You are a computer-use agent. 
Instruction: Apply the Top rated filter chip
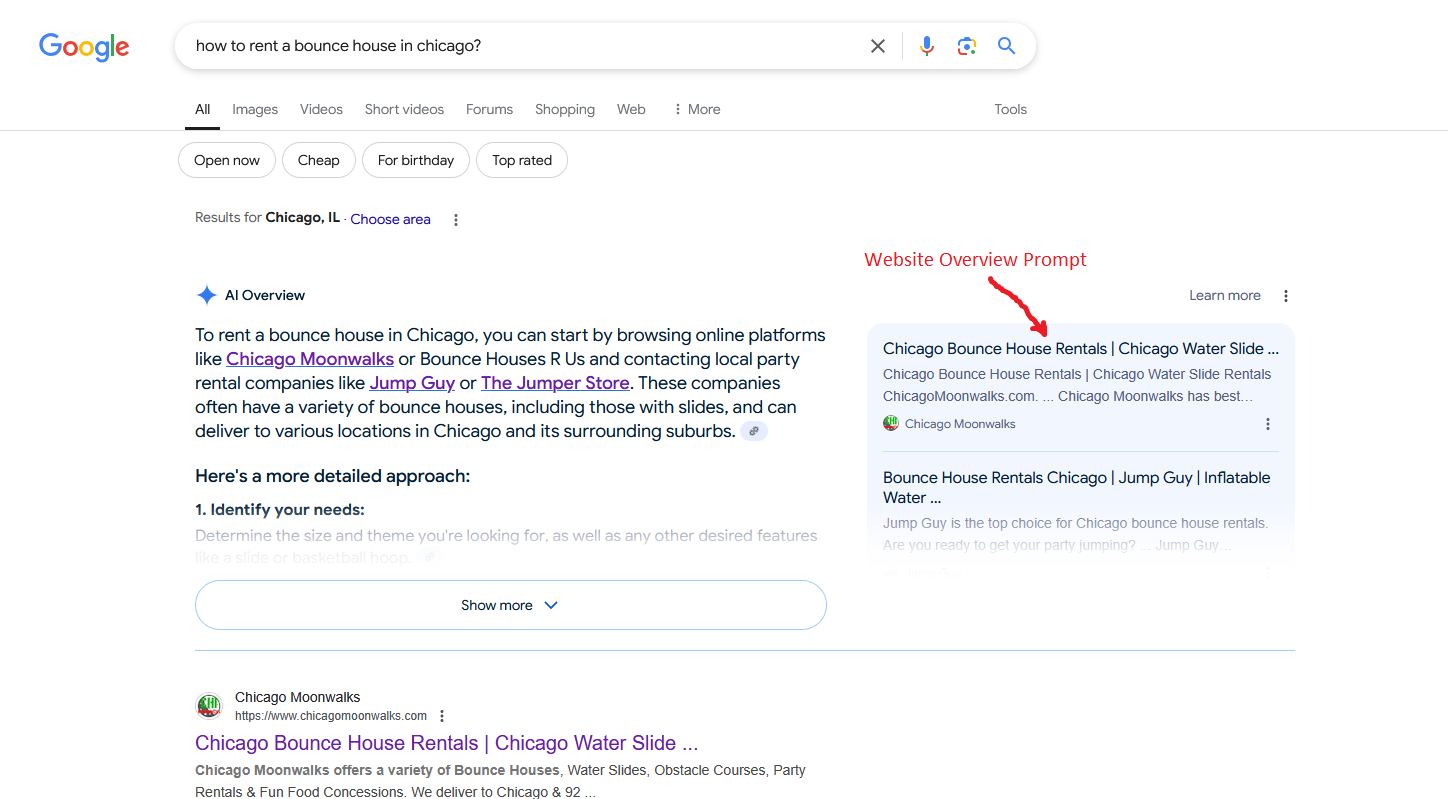pyautogui.click(x=522, y=160)
